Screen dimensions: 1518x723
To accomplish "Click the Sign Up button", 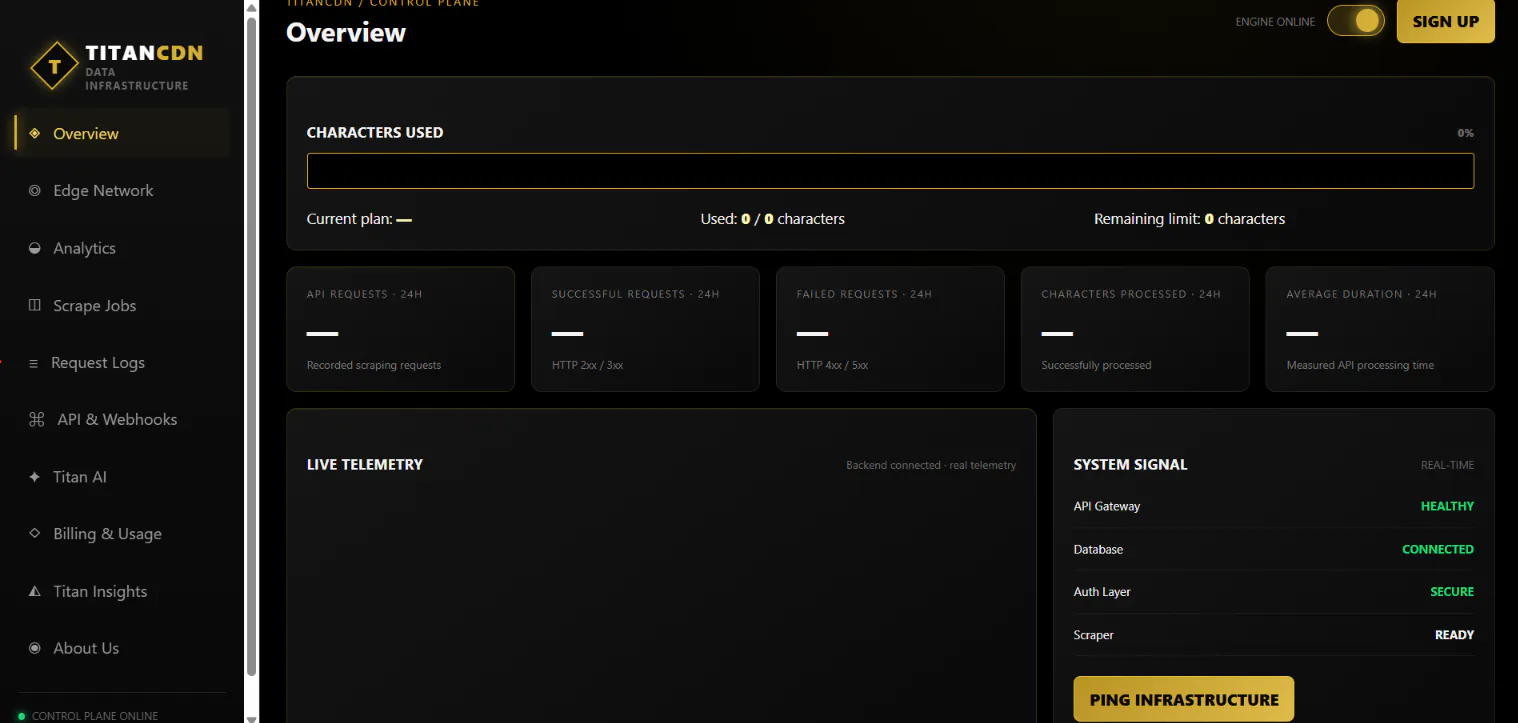I will [1445, 21].
